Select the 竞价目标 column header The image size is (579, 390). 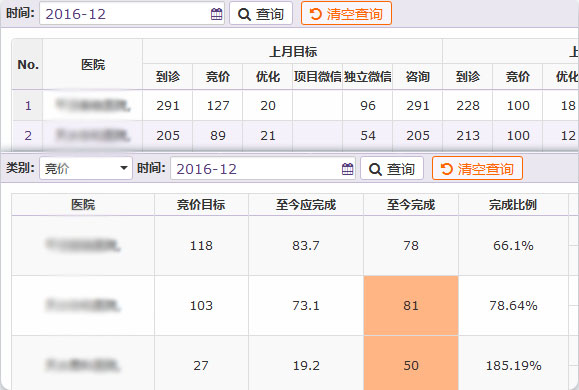point(201,204)
